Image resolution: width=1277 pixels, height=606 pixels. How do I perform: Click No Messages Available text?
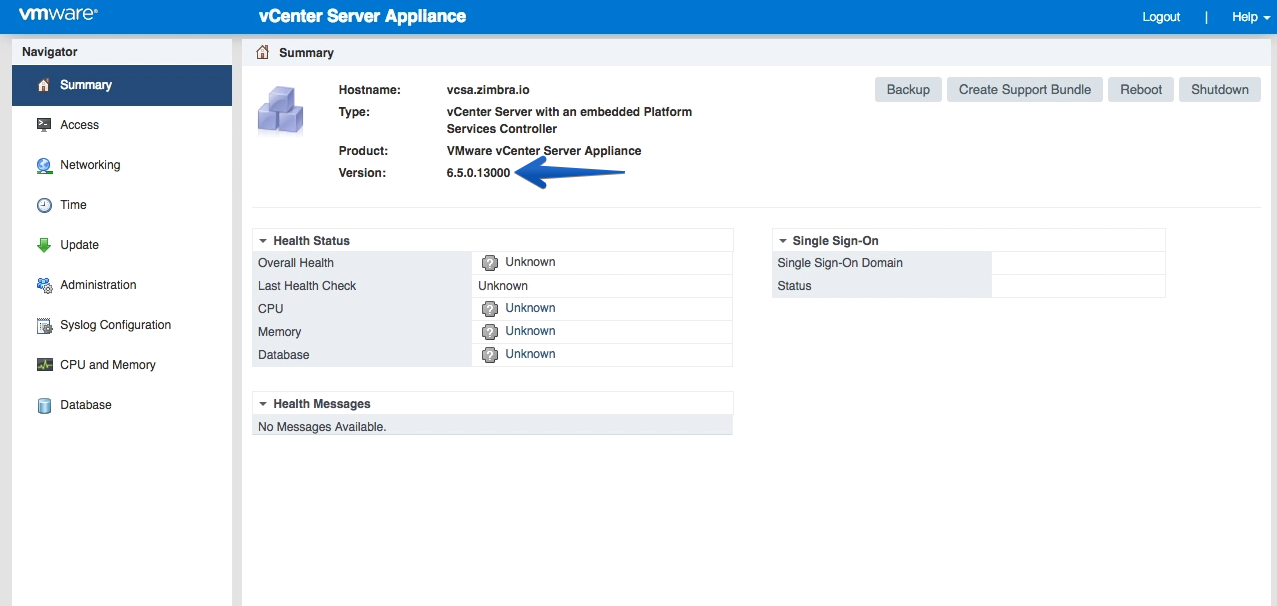pos(322,427)
